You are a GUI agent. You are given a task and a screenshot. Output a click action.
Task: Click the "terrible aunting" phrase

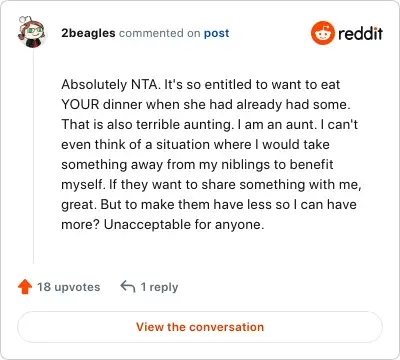[x=183, y=124]
